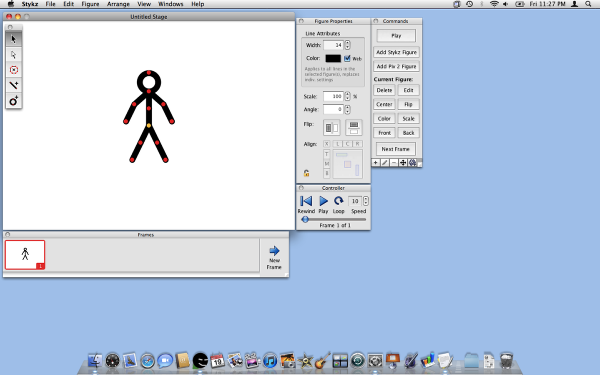The height and width of the screenshot is (375, 600).
Task: Toggle the Web color checkbox
Action: [347, 59]
